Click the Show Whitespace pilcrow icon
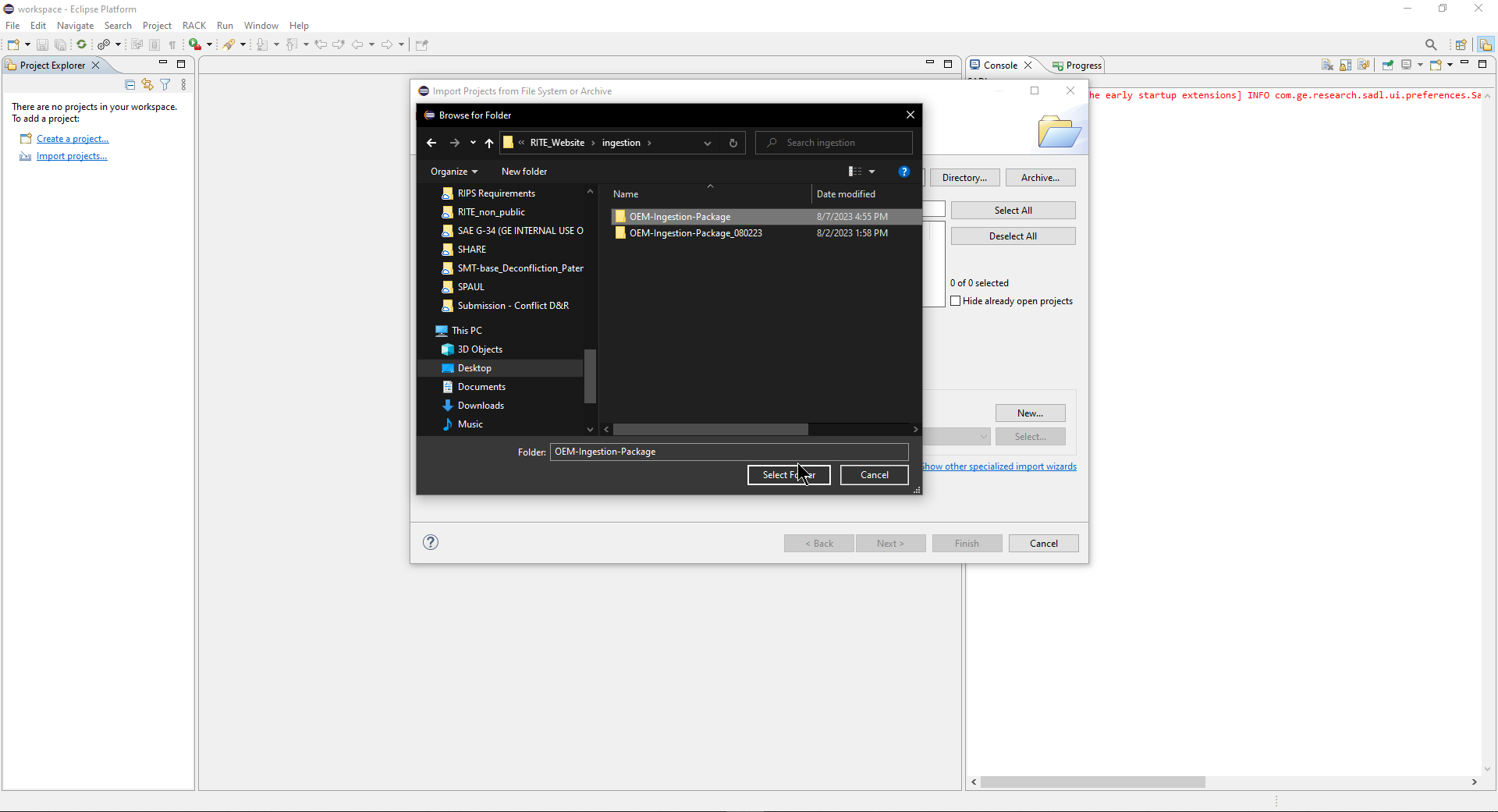The image size is (1498, 812). click(172, 44)
